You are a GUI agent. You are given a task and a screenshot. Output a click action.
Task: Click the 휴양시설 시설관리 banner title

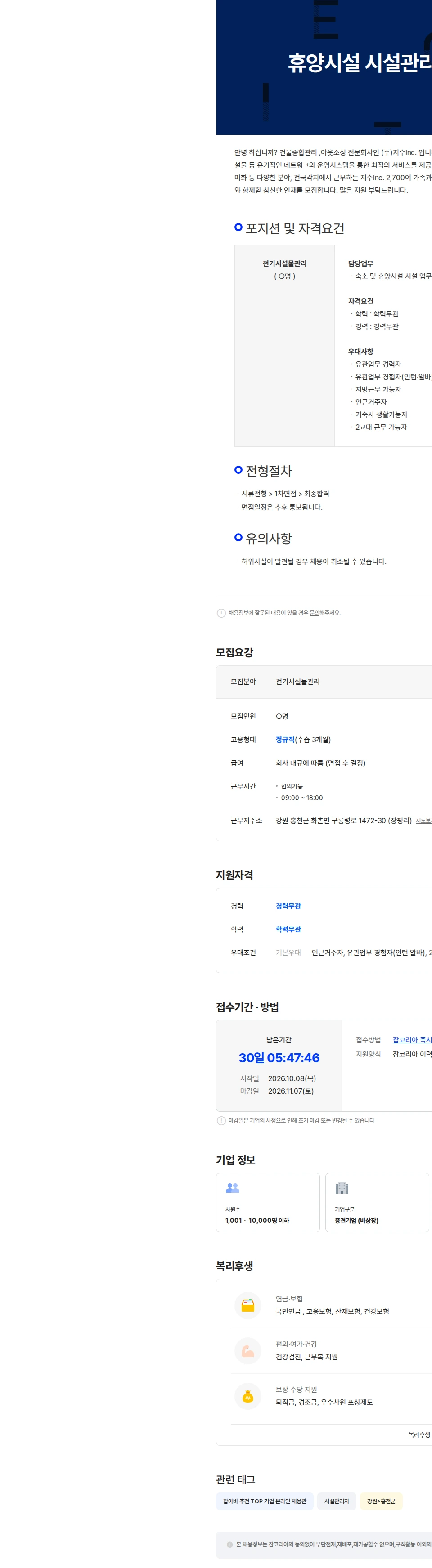[360, 62]
